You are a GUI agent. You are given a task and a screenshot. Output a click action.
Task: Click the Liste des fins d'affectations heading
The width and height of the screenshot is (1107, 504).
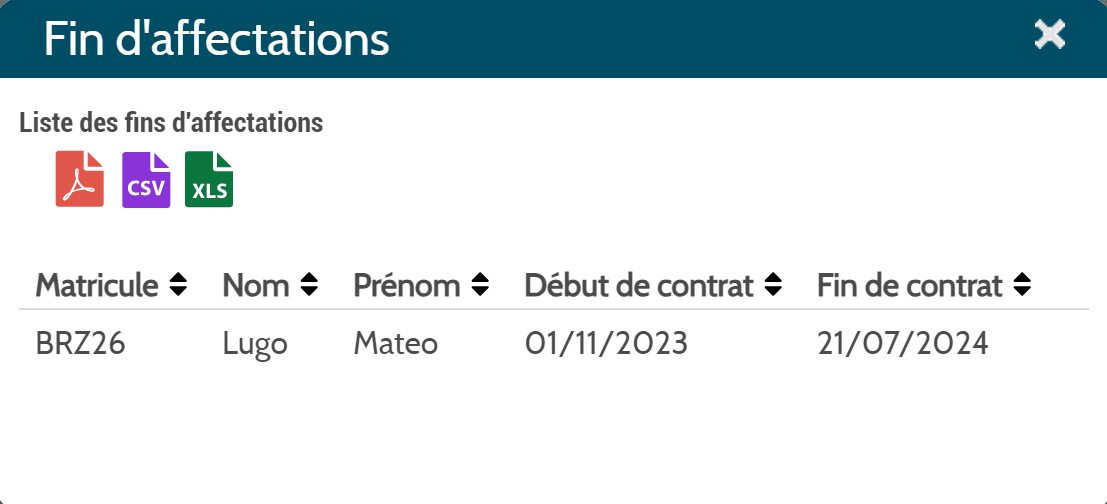172,123
